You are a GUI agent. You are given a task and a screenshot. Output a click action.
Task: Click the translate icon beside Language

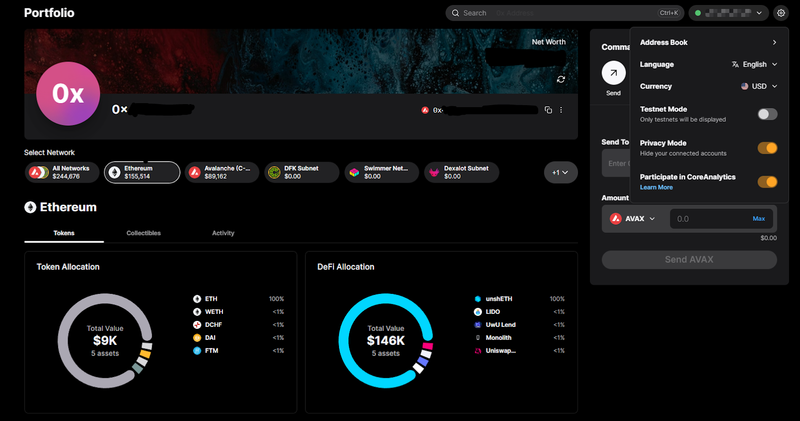point(735,64)
